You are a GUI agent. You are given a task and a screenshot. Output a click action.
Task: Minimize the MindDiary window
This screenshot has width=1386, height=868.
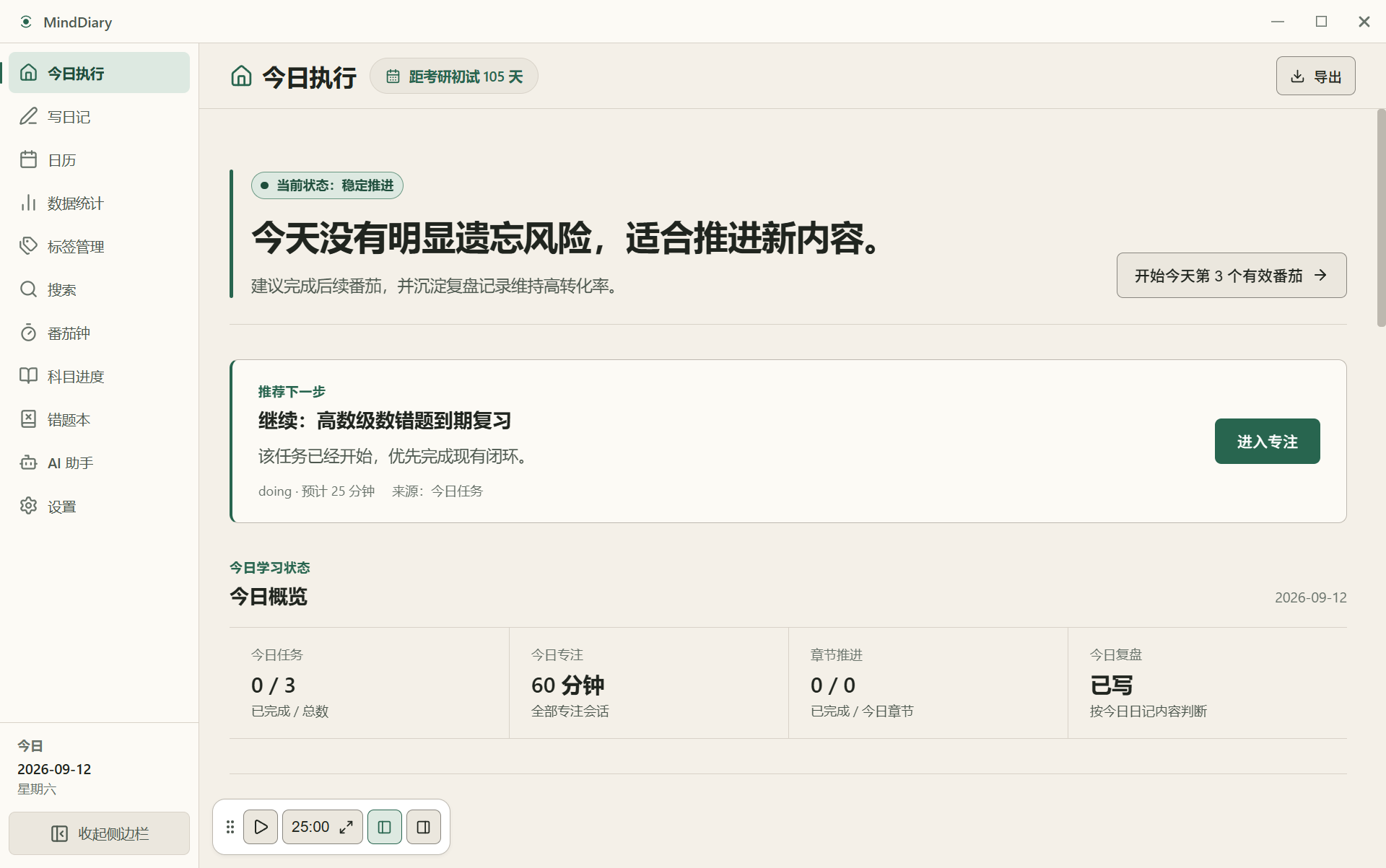point(1278,22)
